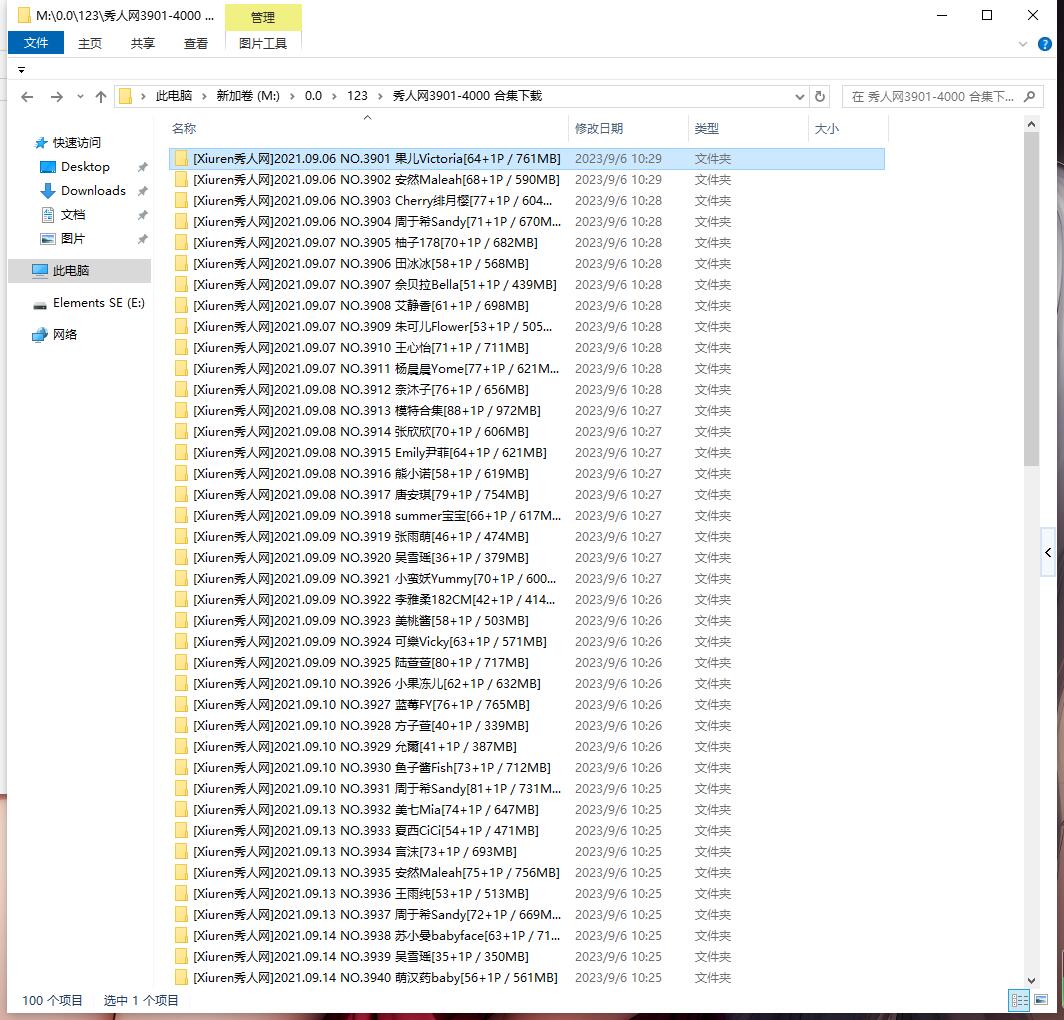
Task: Switch to the 主页 ribbon tab
Action: pyautogui.click(x=90, y=43)
